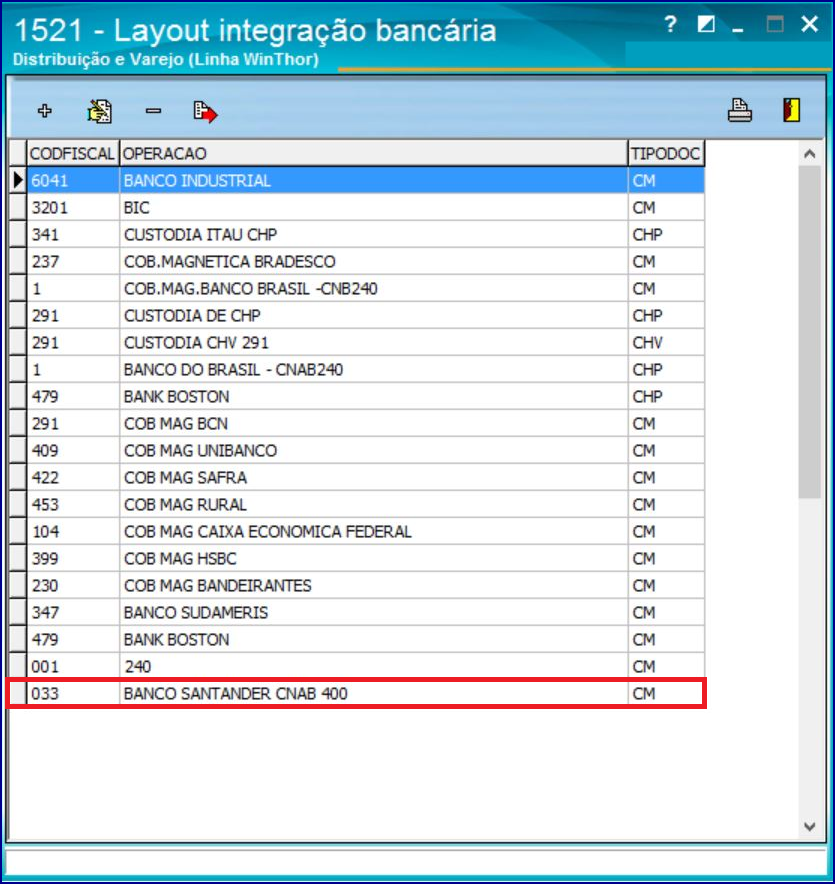Sort by the OPERACAO column header
835x884 pixels.
pos(373,153)
